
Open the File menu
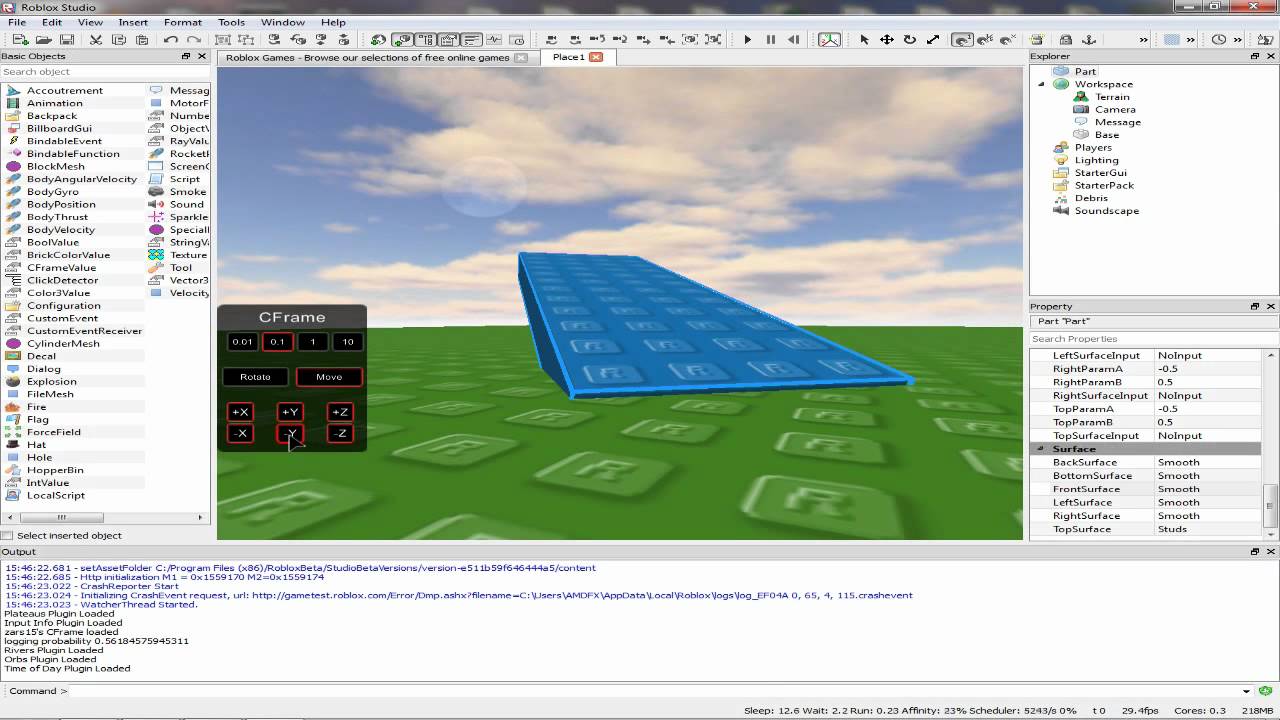[17, 22]
